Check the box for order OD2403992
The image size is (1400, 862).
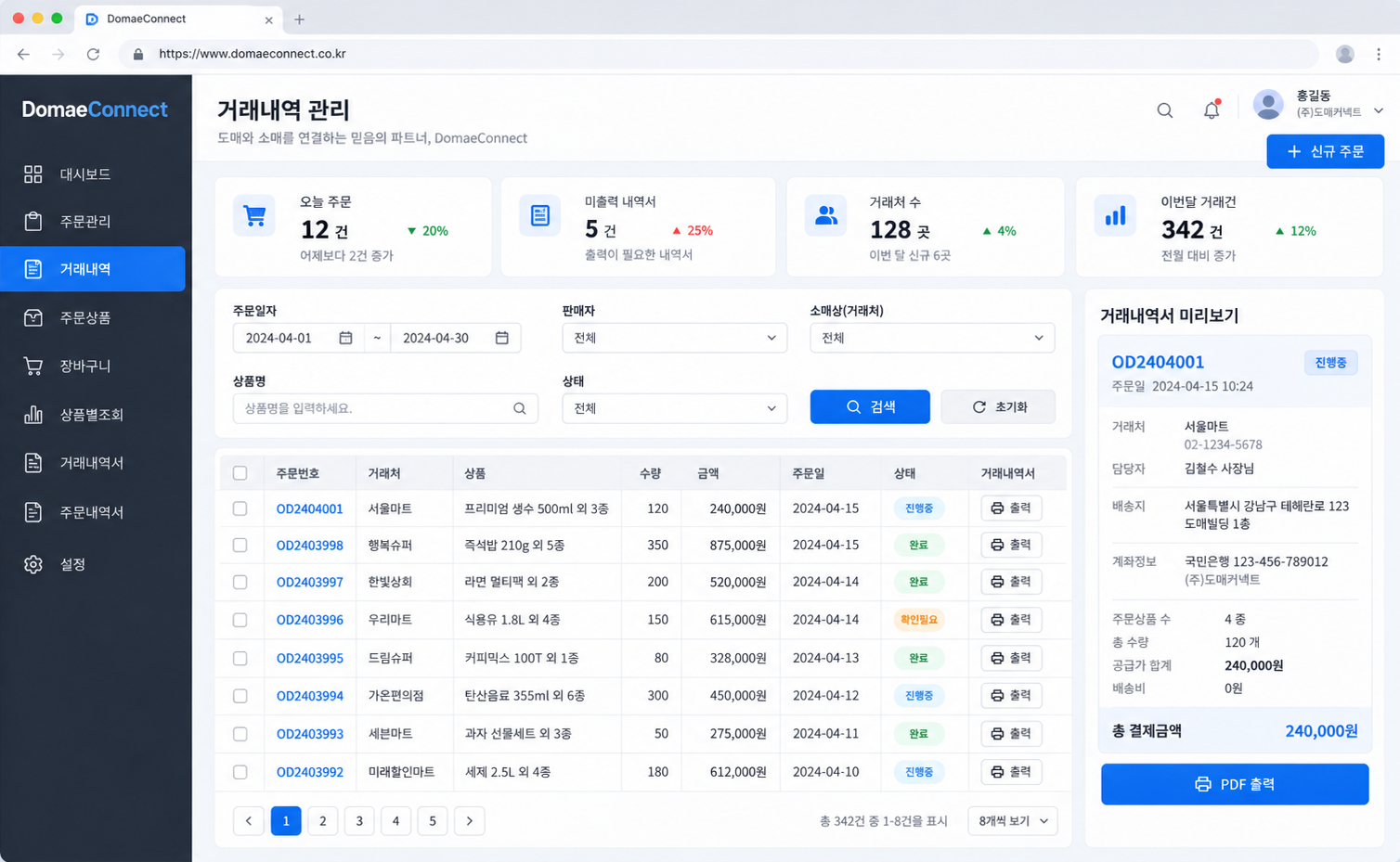(x=240, y=772)
